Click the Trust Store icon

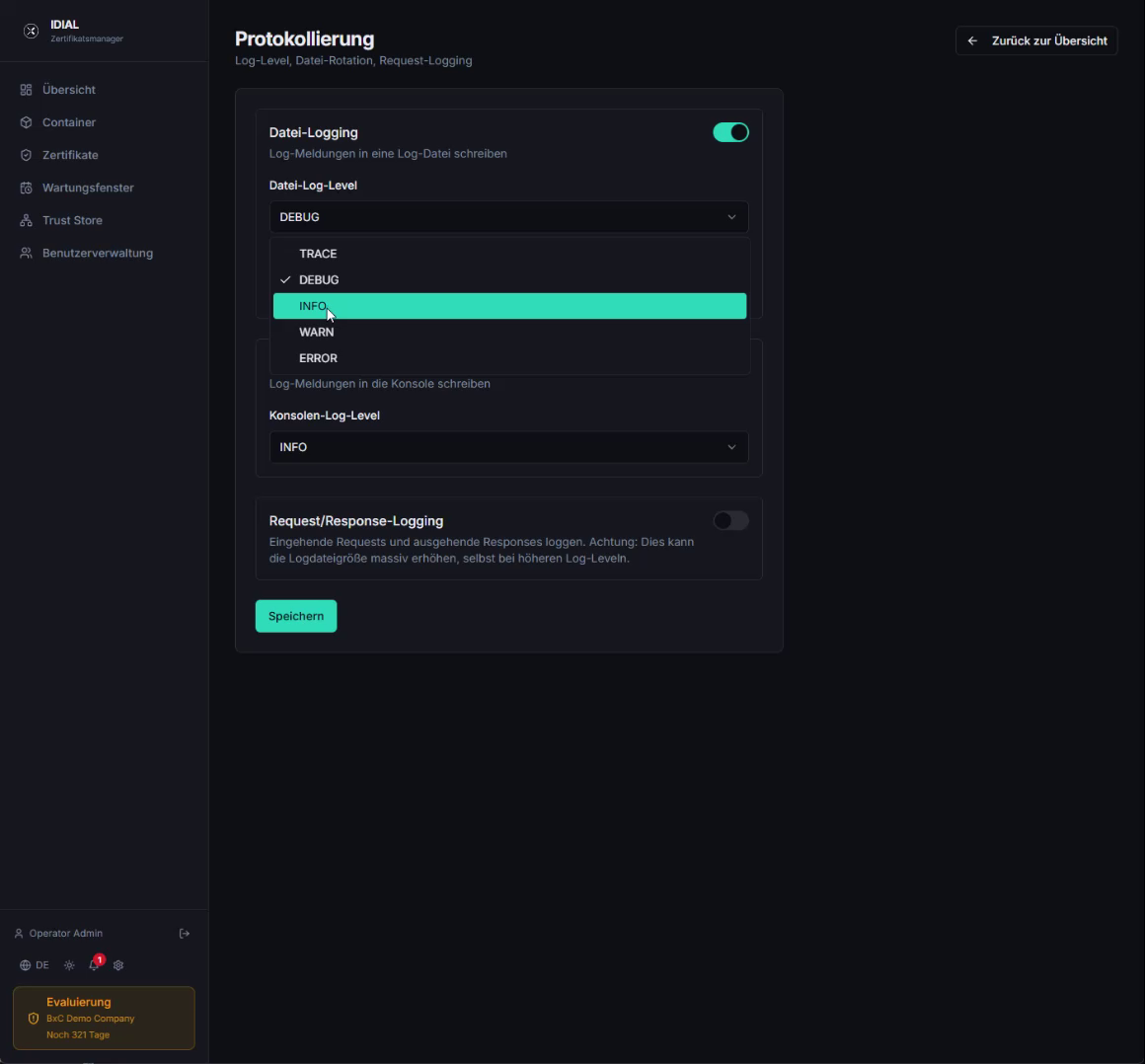[x=27, y=220]
